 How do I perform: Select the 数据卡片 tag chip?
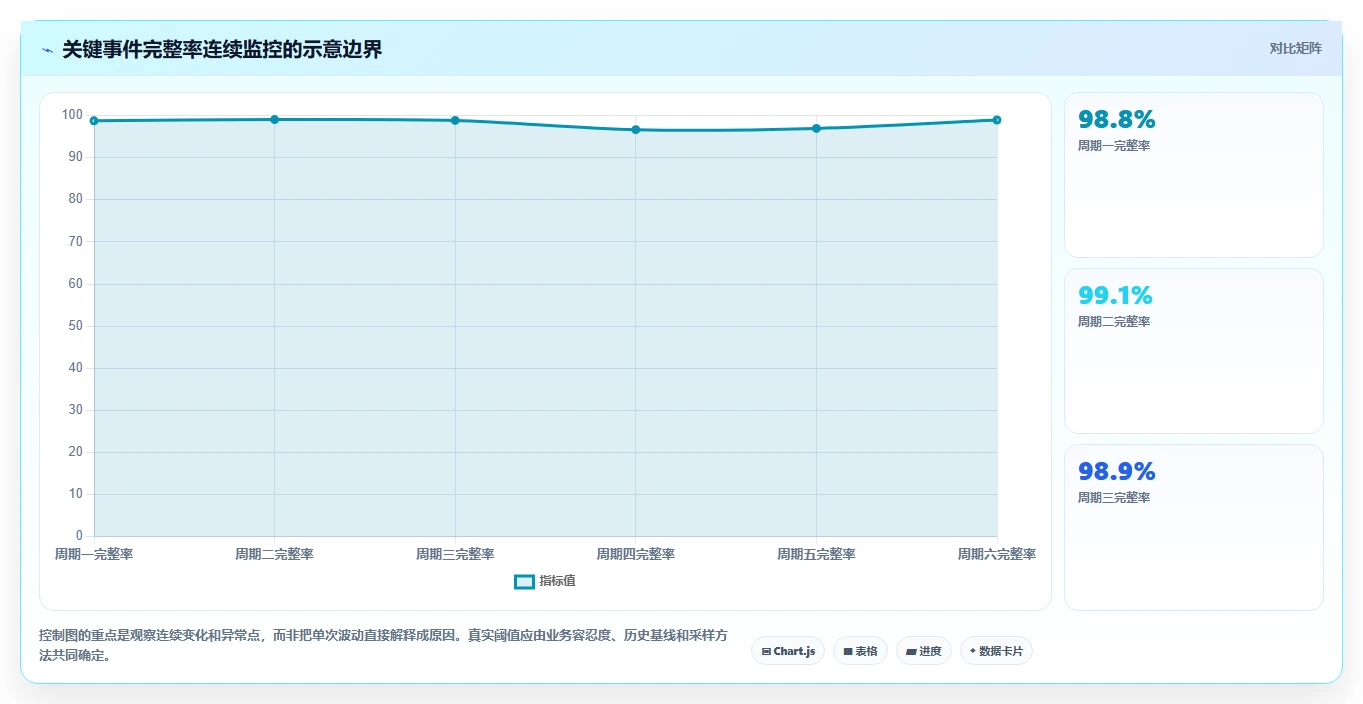pyautogui.click(x=996, y=651)
